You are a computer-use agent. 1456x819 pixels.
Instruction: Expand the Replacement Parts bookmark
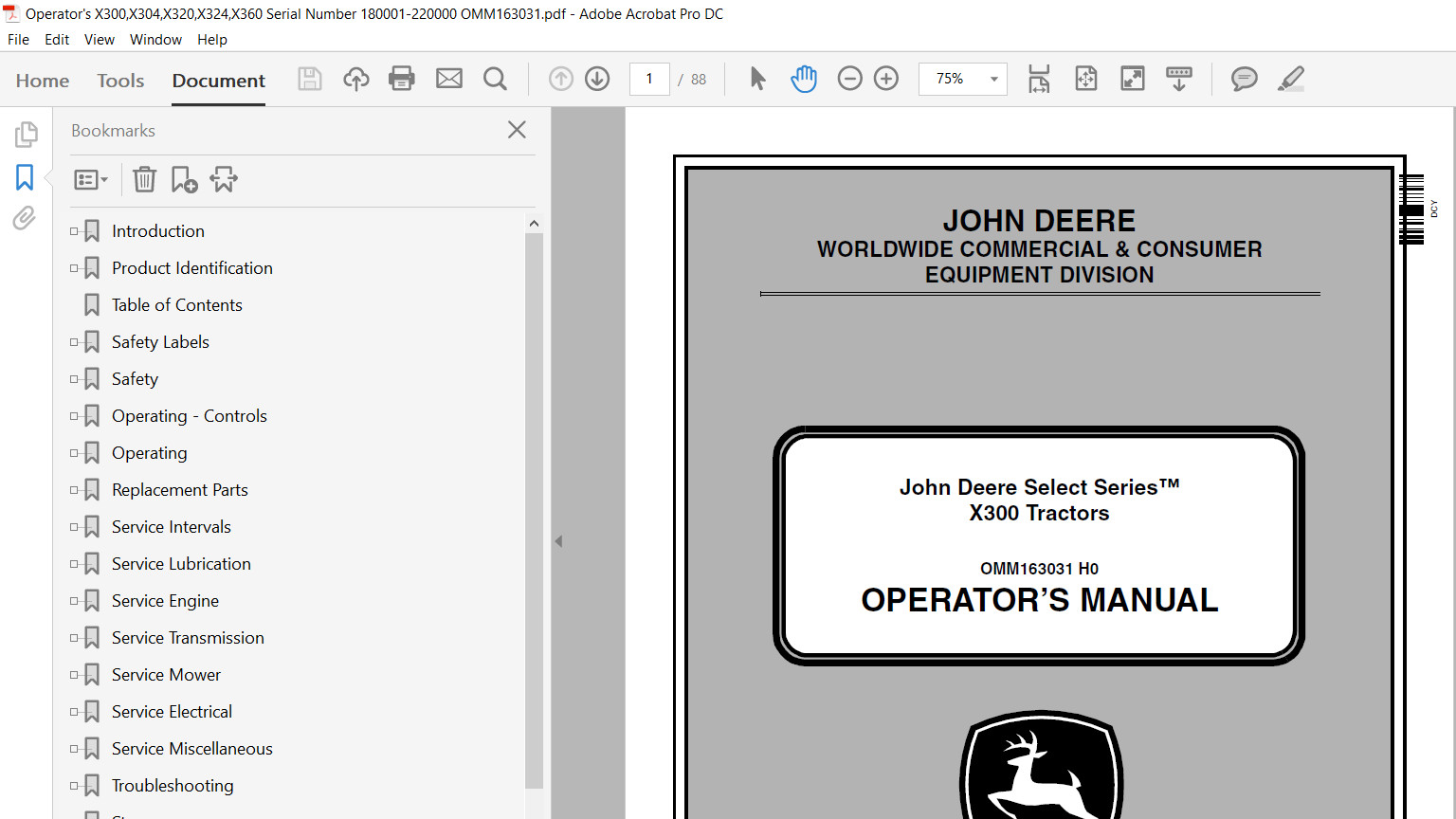coord(74,490)
